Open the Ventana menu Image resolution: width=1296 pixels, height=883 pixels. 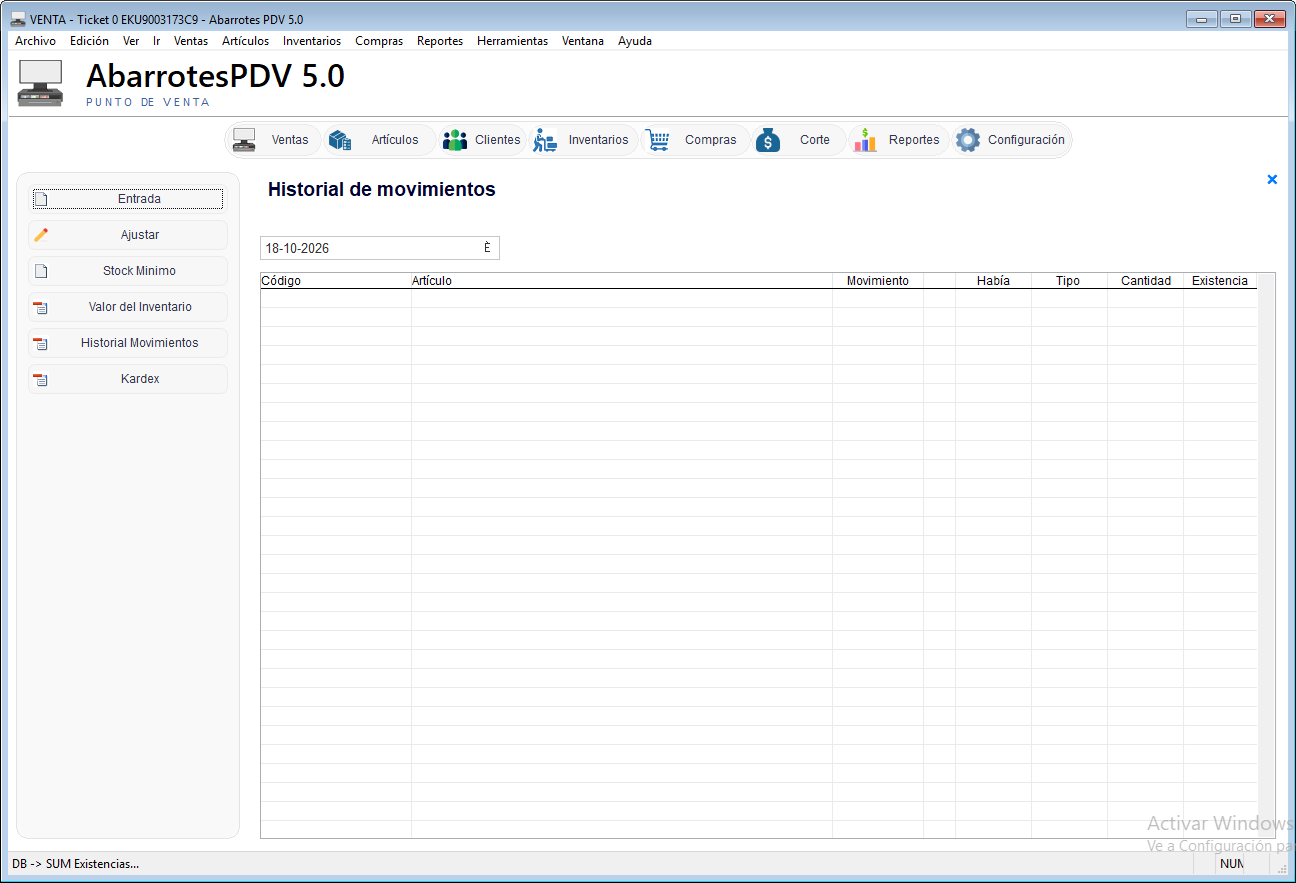click(x=583, y=41)
